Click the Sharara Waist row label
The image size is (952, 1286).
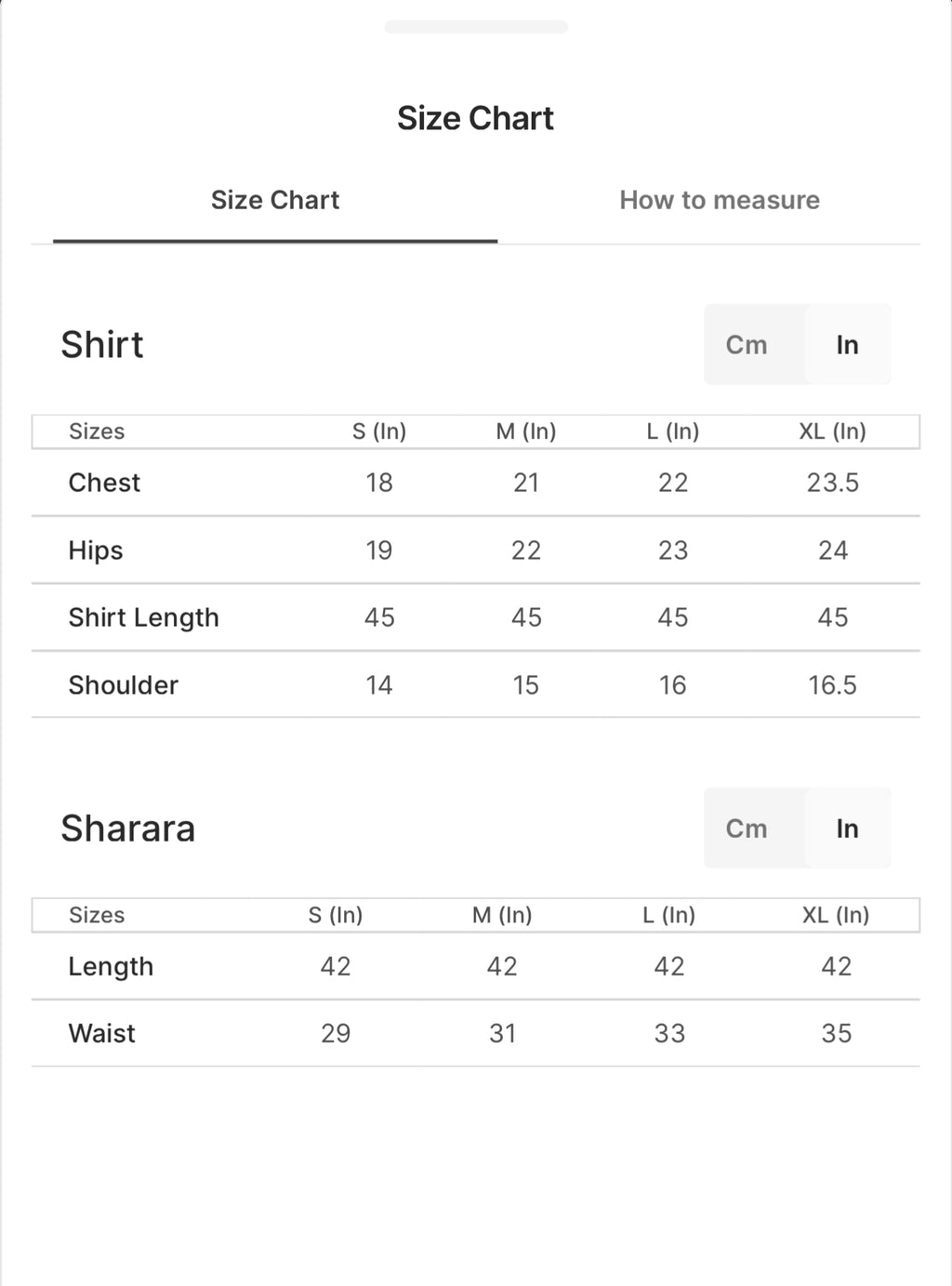click(102, 1033)
